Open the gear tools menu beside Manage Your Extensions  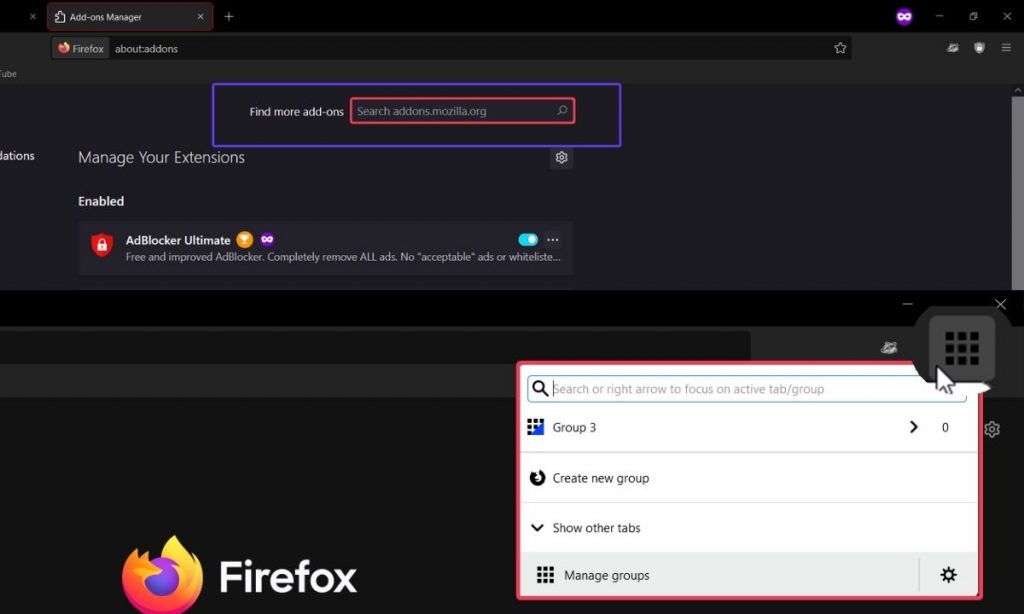tap(561, 157)
